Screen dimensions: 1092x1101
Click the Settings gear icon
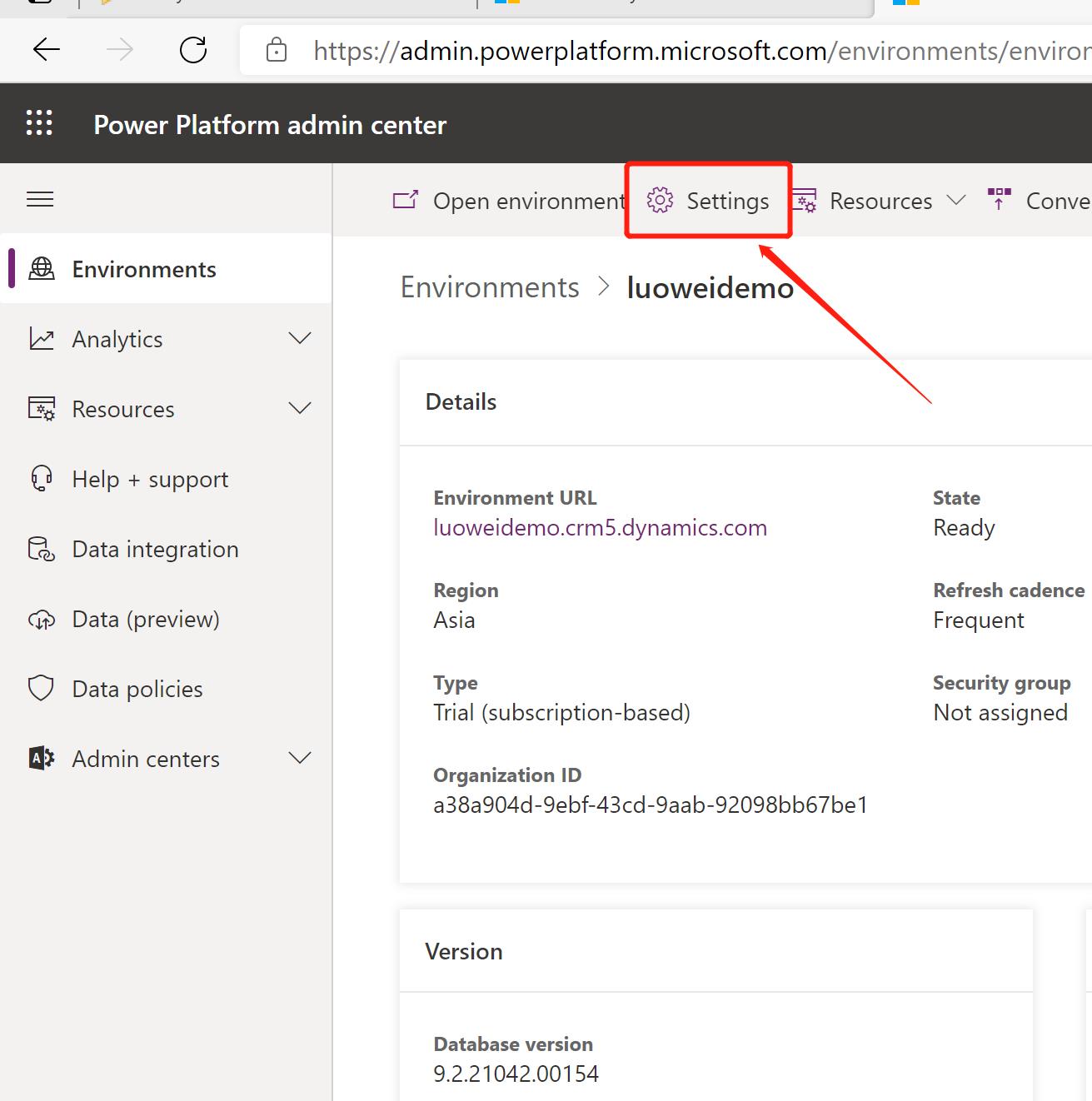[660, 200]
